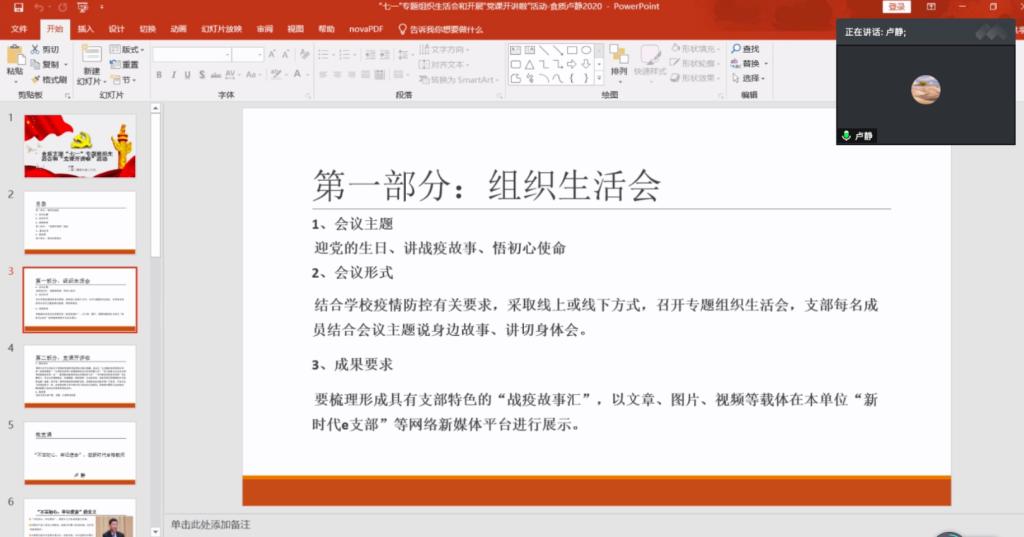Toggle Bold formatting button
Screen dimensions: 1024x537
point(159,75)
